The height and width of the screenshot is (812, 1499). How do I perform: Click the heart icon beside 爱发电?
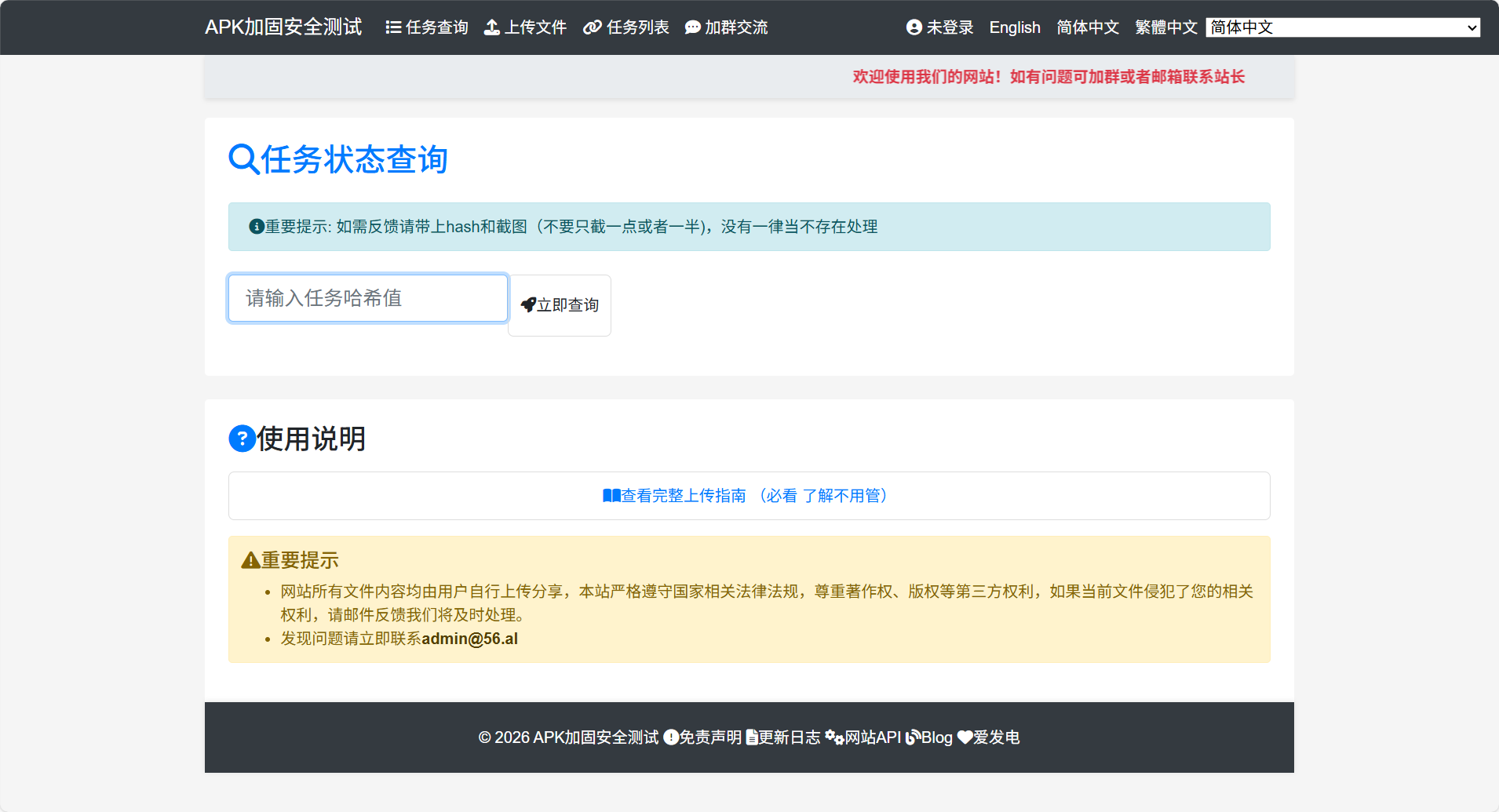pos(965,737)
